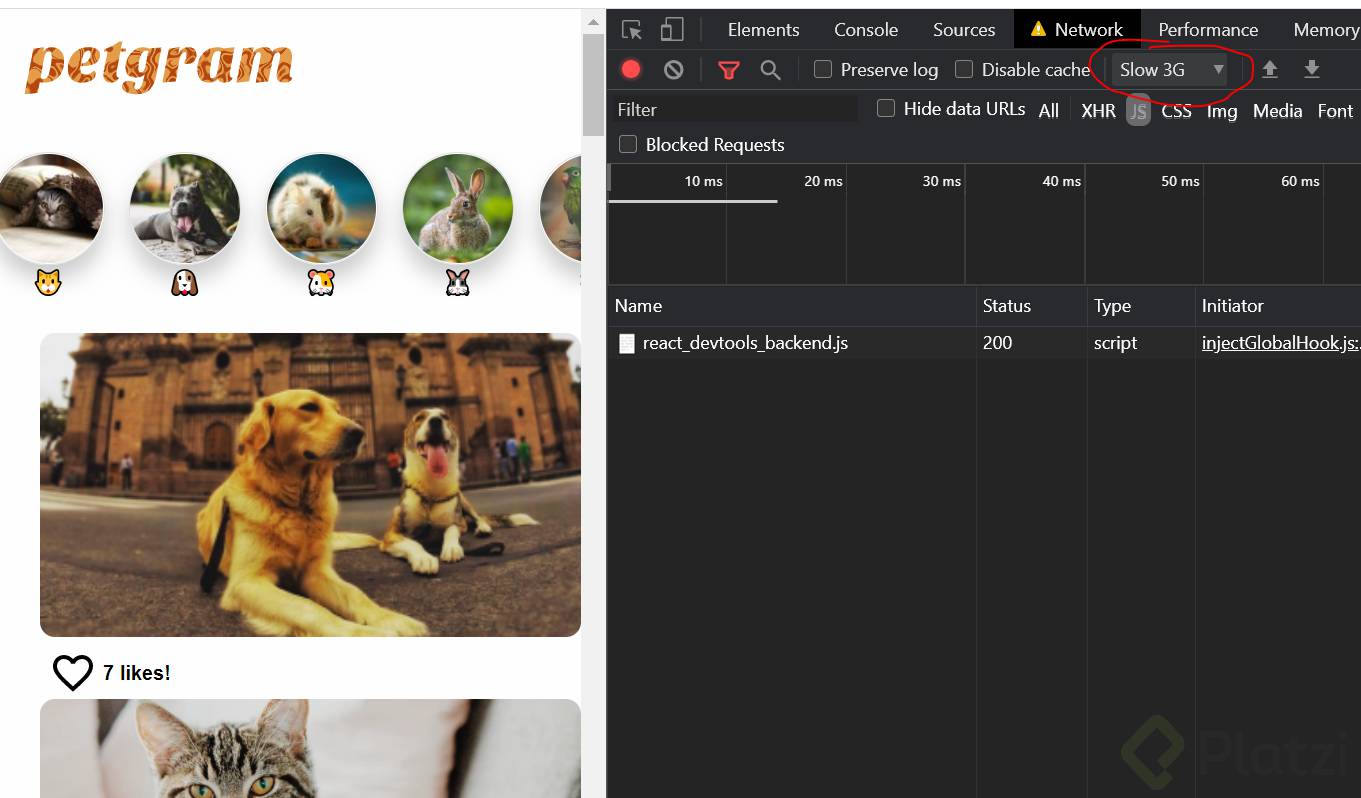Open the Slow 3G throttling dropdown
The width and height of the screenshot is (1361, 798).
coord(1171,69)
